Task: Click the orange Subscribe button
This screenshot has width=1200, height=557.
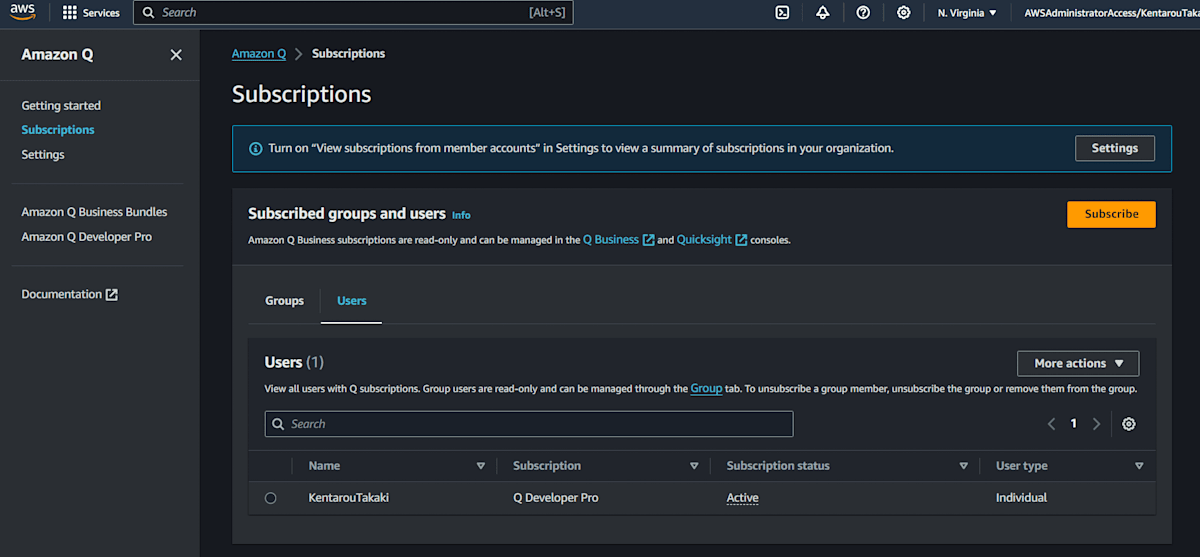Action: tap(1111, 214)
